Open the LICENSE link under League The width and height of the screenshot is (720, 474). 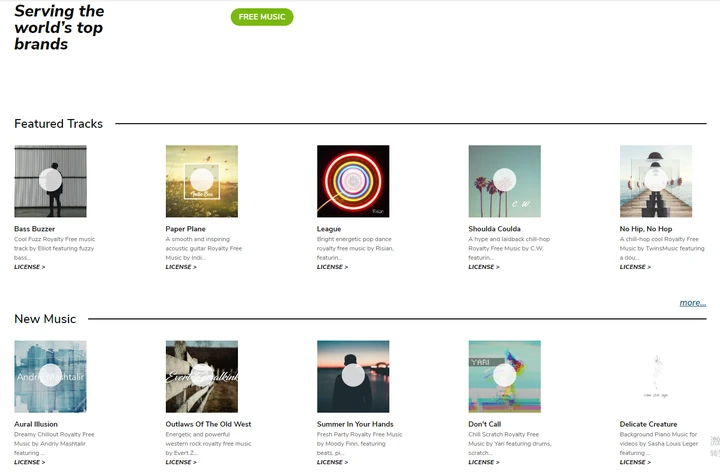click(332, 267)
